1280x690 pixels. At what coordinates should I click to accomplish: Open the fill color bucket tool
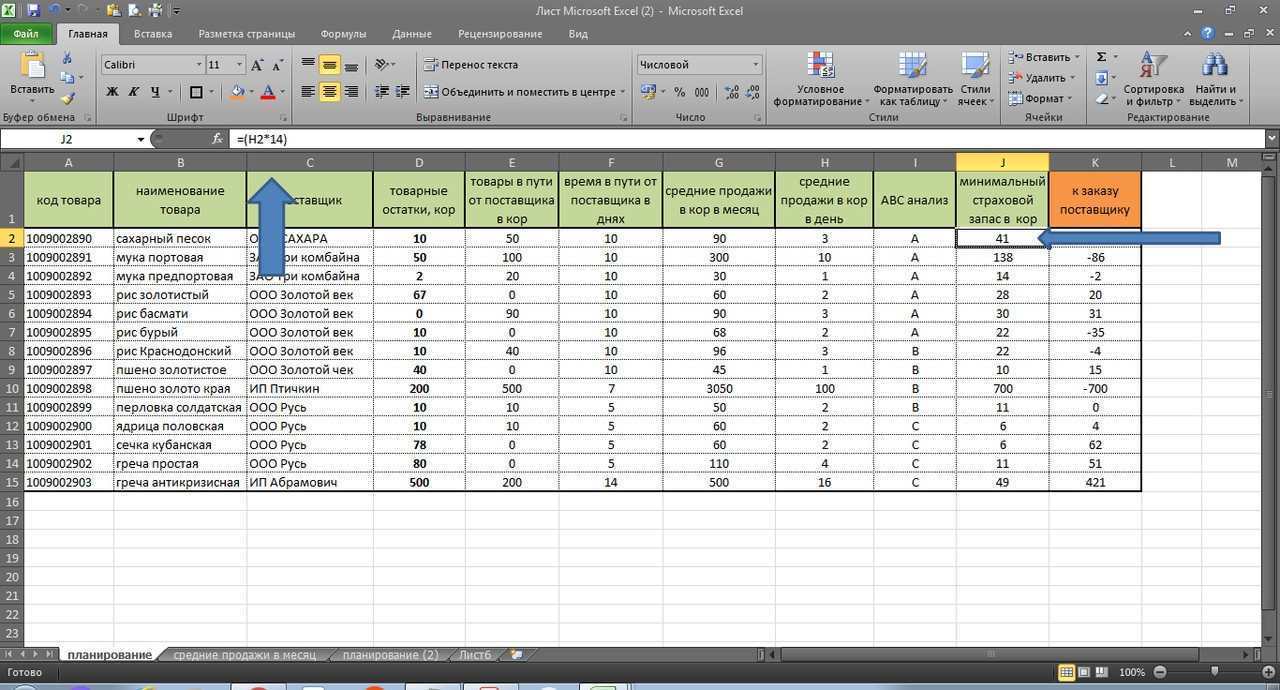point(237,91)
